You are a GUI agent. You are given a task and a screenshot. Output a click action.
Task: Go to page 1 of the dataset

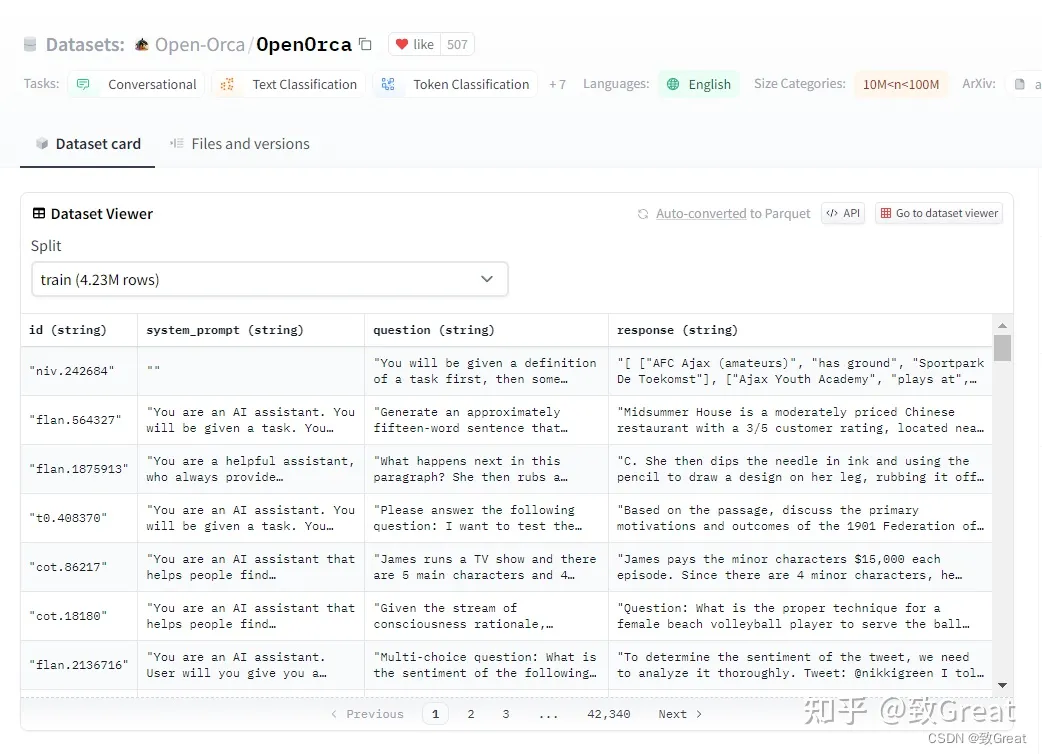(x=435, y=714)
